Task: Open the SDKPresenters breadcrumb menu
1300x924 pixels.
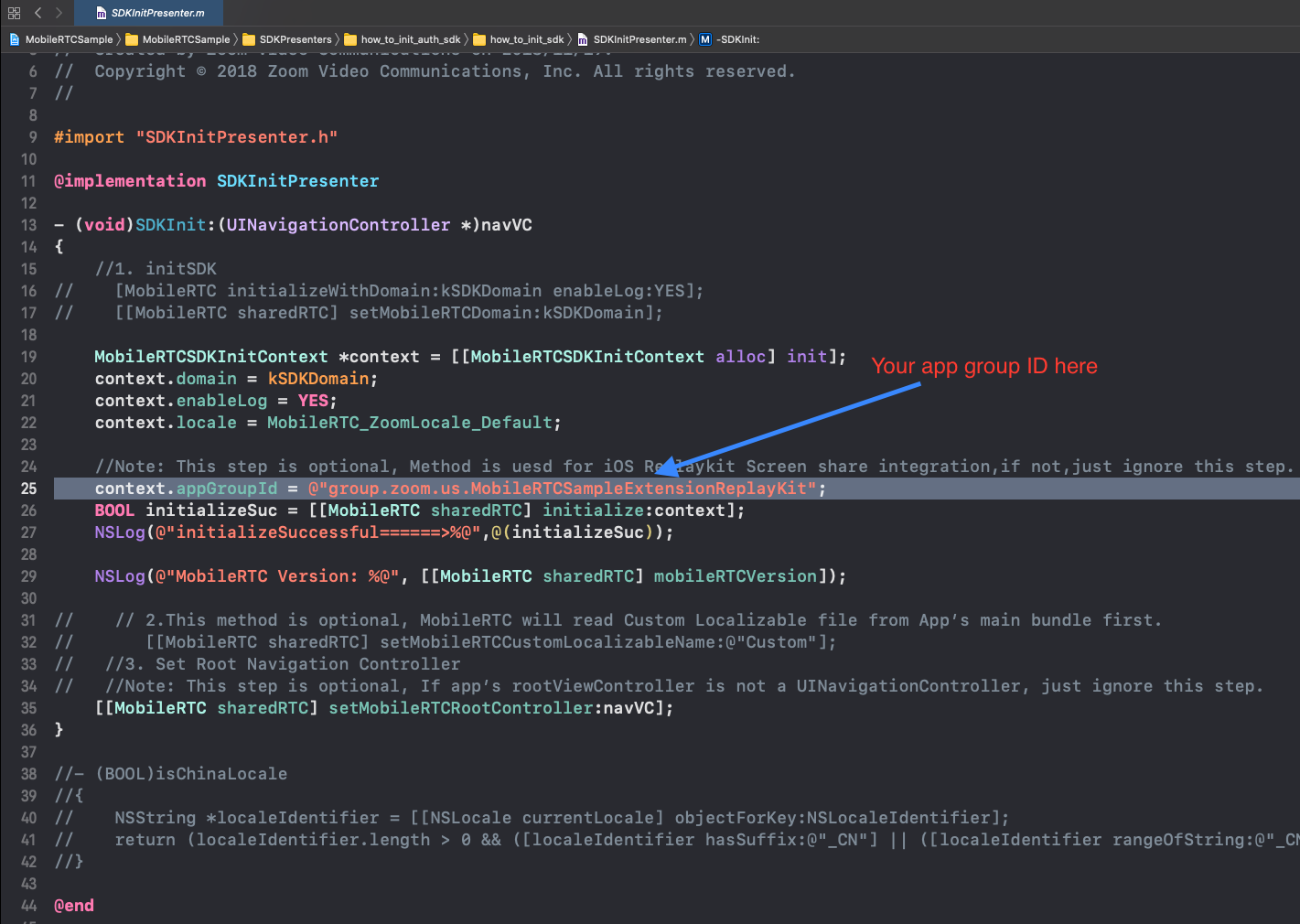Action: coord(295,39)
